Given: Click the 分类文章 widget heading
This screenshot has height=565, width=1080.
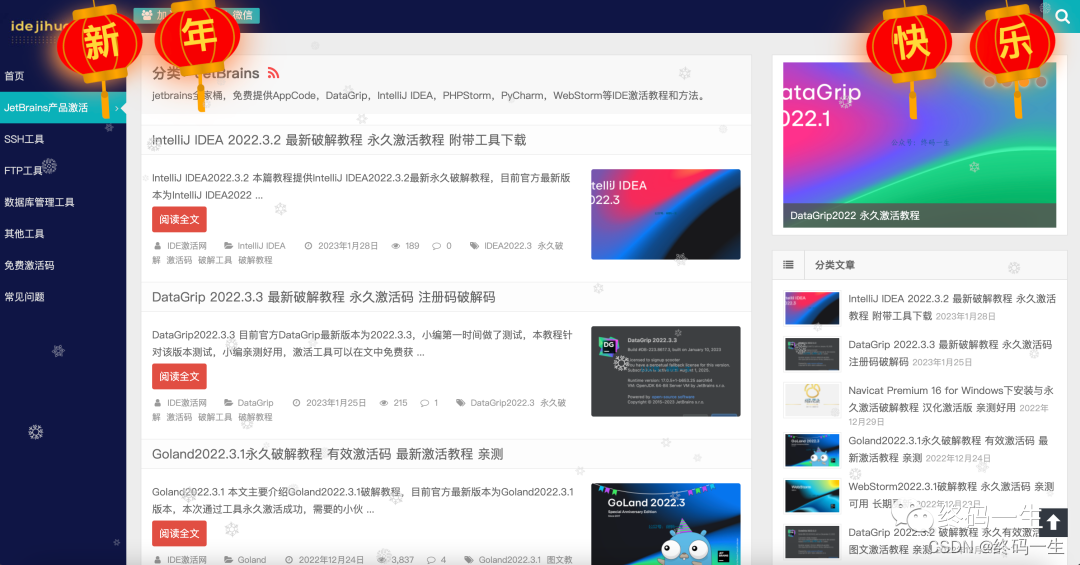Looking at the screenshot, I should [x=835, y=265].
